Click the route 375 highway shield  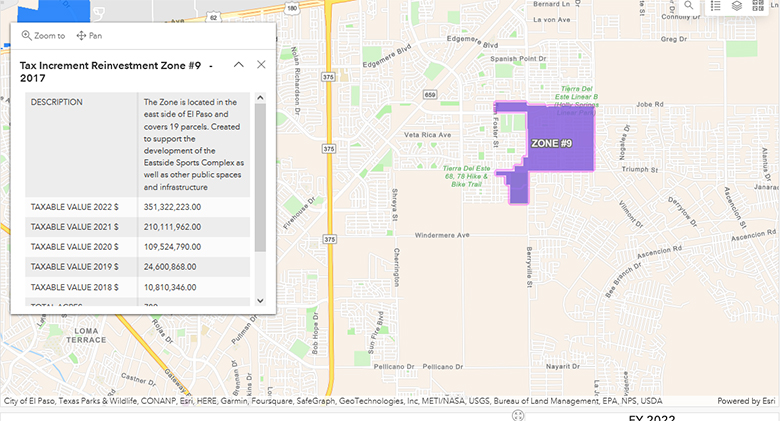pyautogui.click(x=328, y=149)
